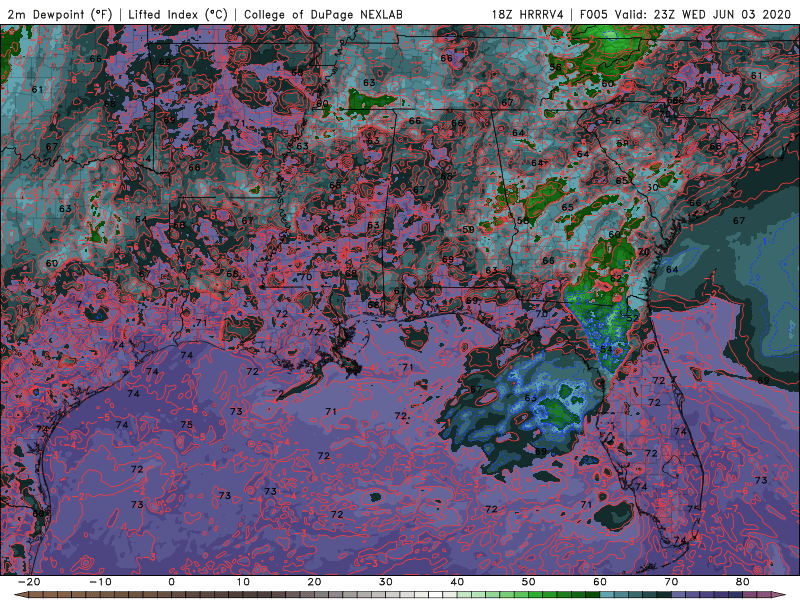
Task: Click the 0 label on the color scale
Action: (171, 582)
